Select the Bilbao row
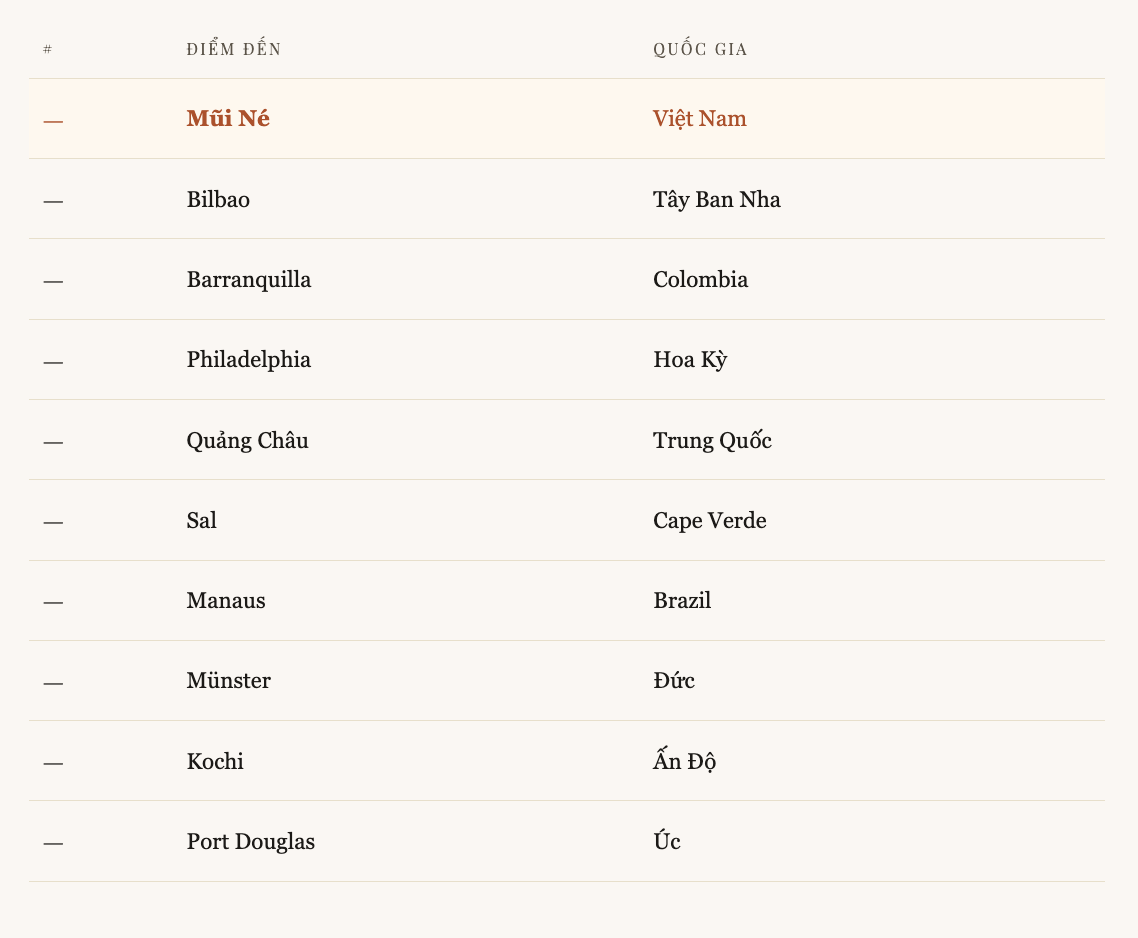The height and width of the screenshot is (938, 1138). tap(218, 200)
